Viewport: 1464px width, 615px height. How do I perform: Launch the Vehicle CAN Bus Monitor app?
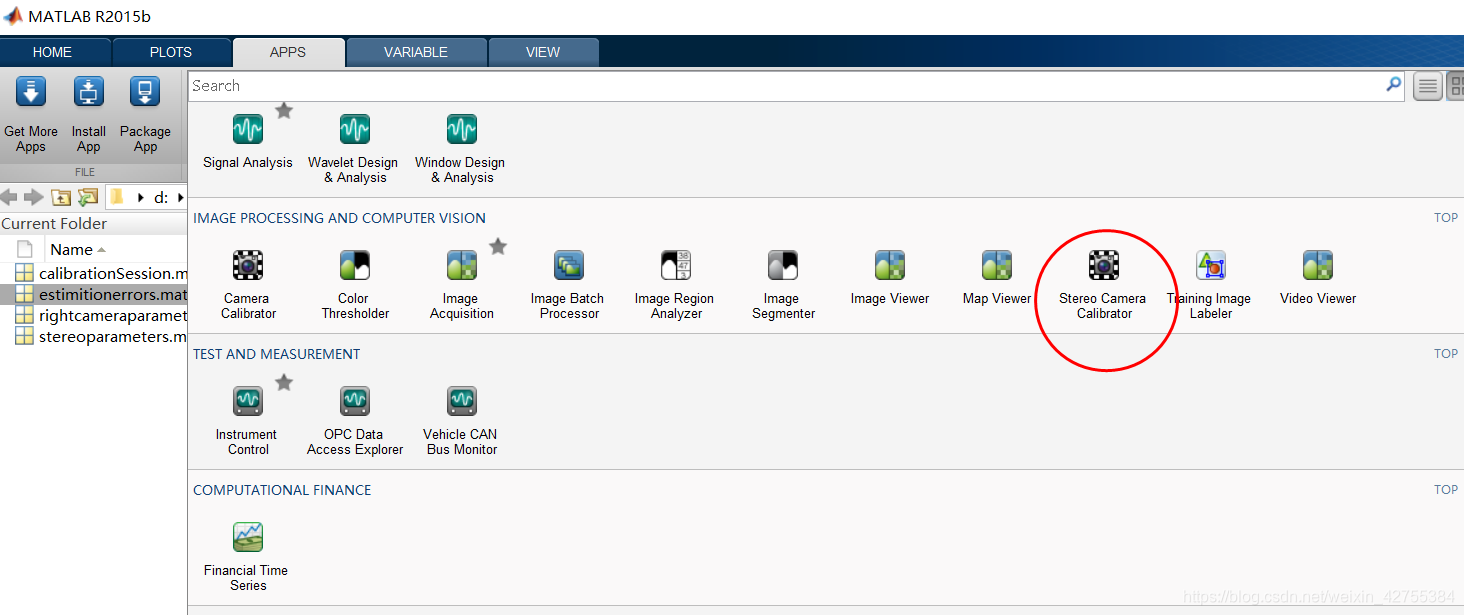[x=461, y=419]
